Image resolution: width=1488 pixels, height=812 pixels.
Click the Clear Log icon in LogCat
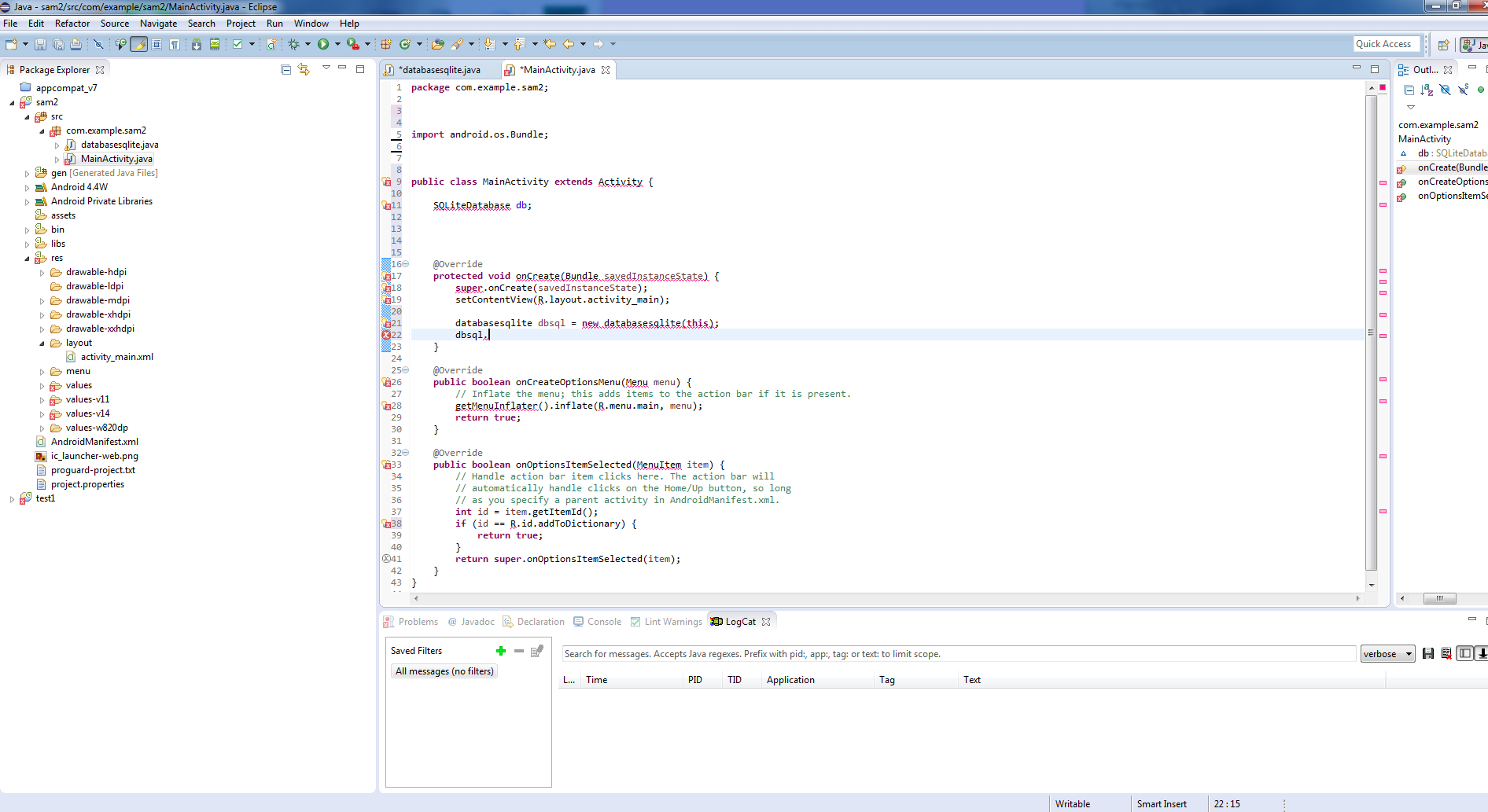click(x=1446, y=653)
